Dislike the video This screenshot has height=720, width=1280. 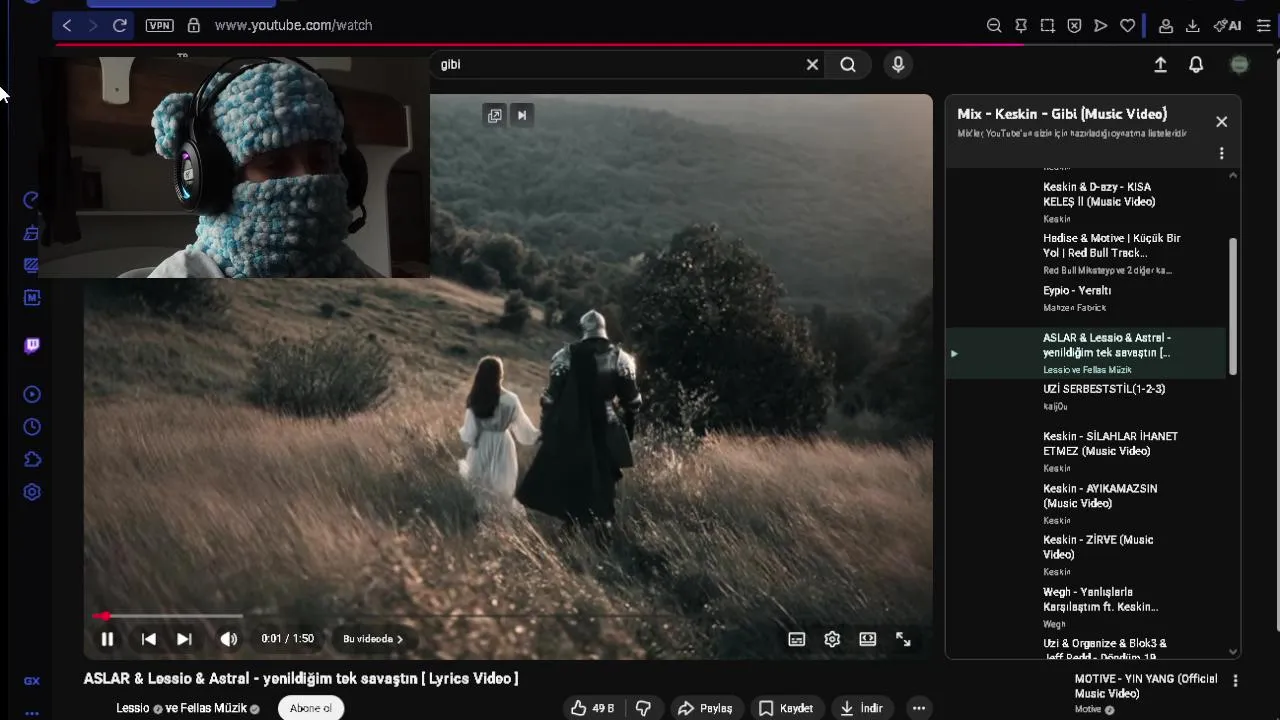point(644,708)
